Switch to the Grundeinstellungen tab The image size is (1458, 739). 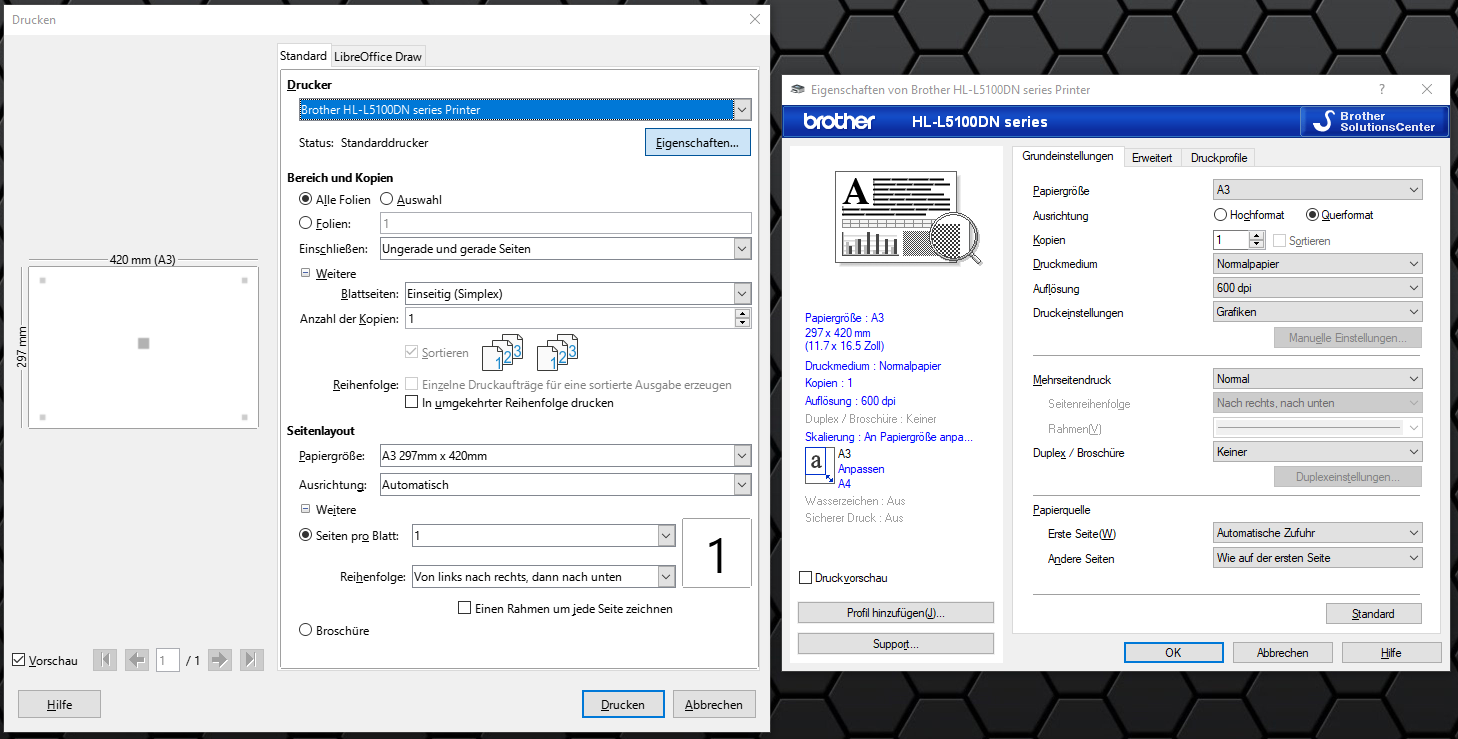(x=1067, y=157)
